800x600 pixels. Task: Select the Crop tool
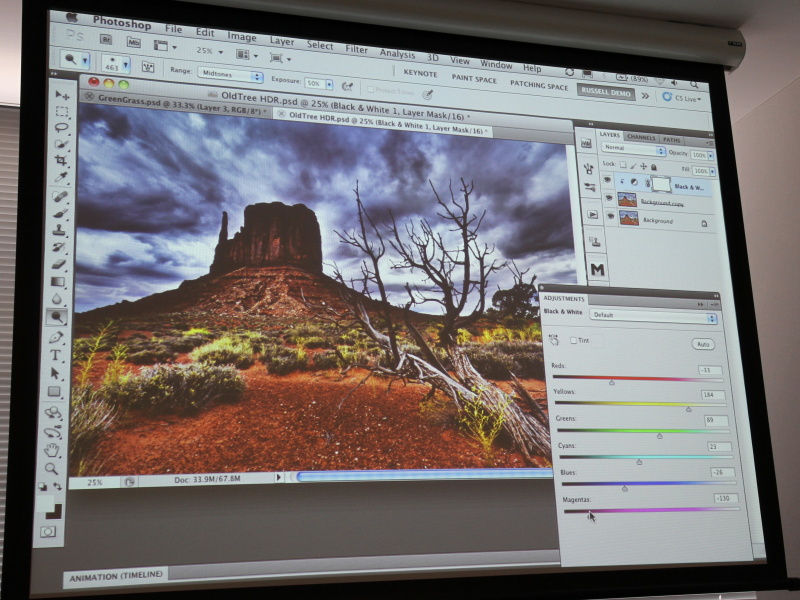61,161
